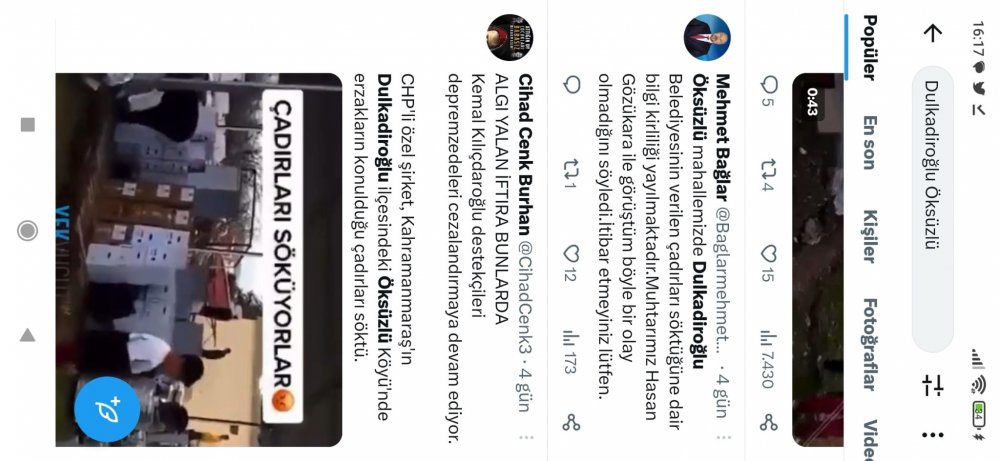Click the compose tweet floating button
The width and height of the screenshot is (1000, 461).
[107, 410]
